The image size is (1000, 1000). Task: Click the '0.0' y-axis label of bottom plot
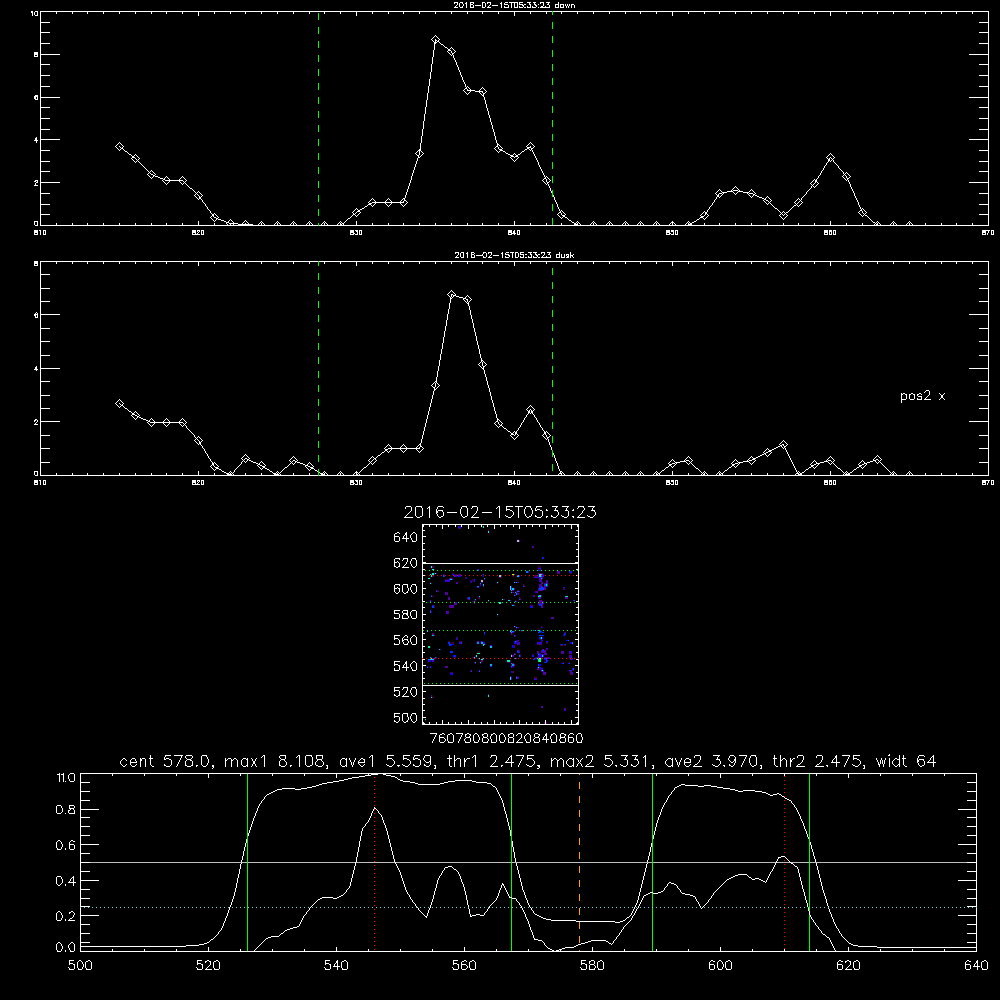pos(66,947)
